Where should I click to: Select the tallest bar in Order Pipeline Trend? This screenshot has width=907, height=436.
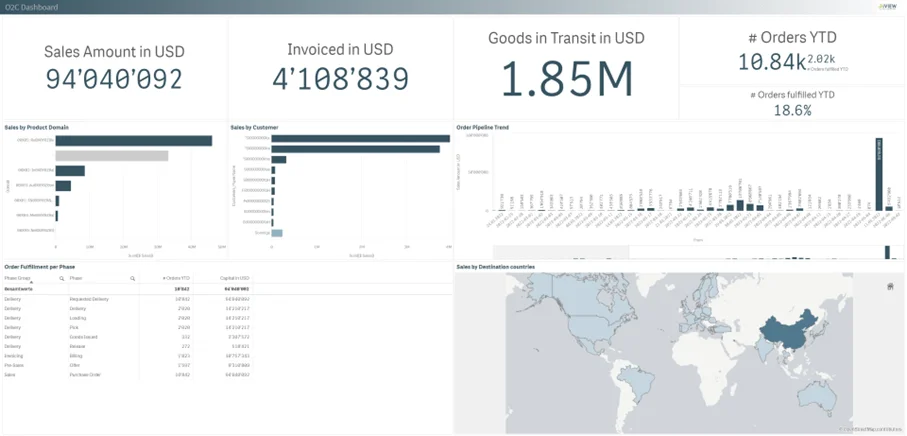879,174
